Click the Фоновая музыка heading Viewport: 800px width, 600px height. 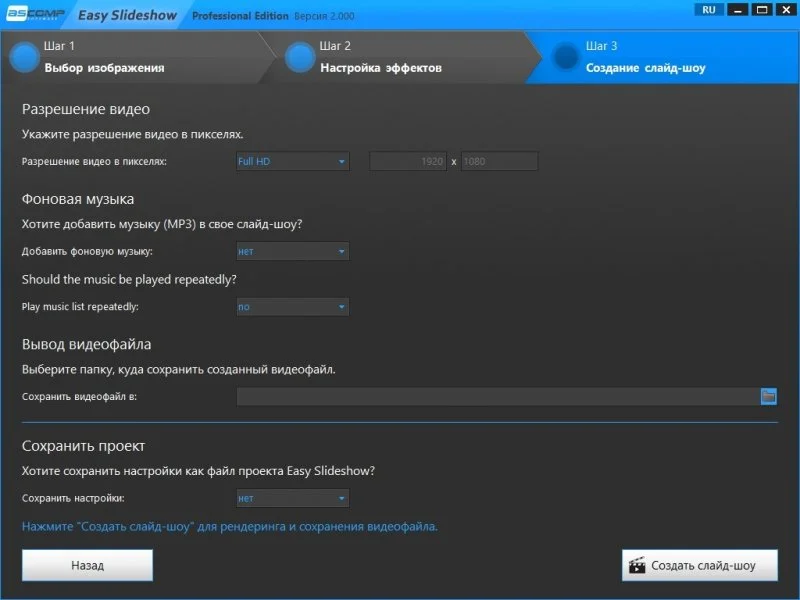[x=78, y=199]
